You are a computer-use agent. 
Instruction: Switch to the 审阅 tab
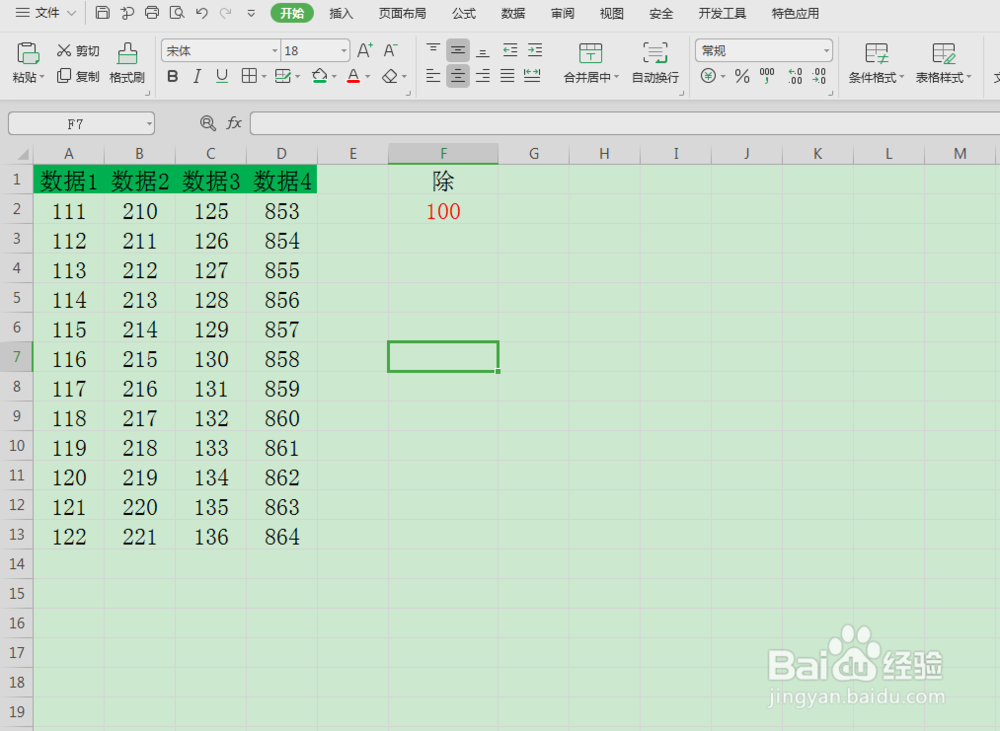tap(562, 13)
